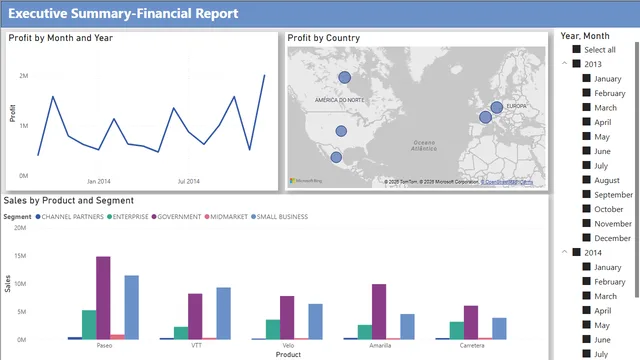The width and height of the screenshot is (640, 360).
Task: Collapse the 2014 year group
Action: (564, 252)
